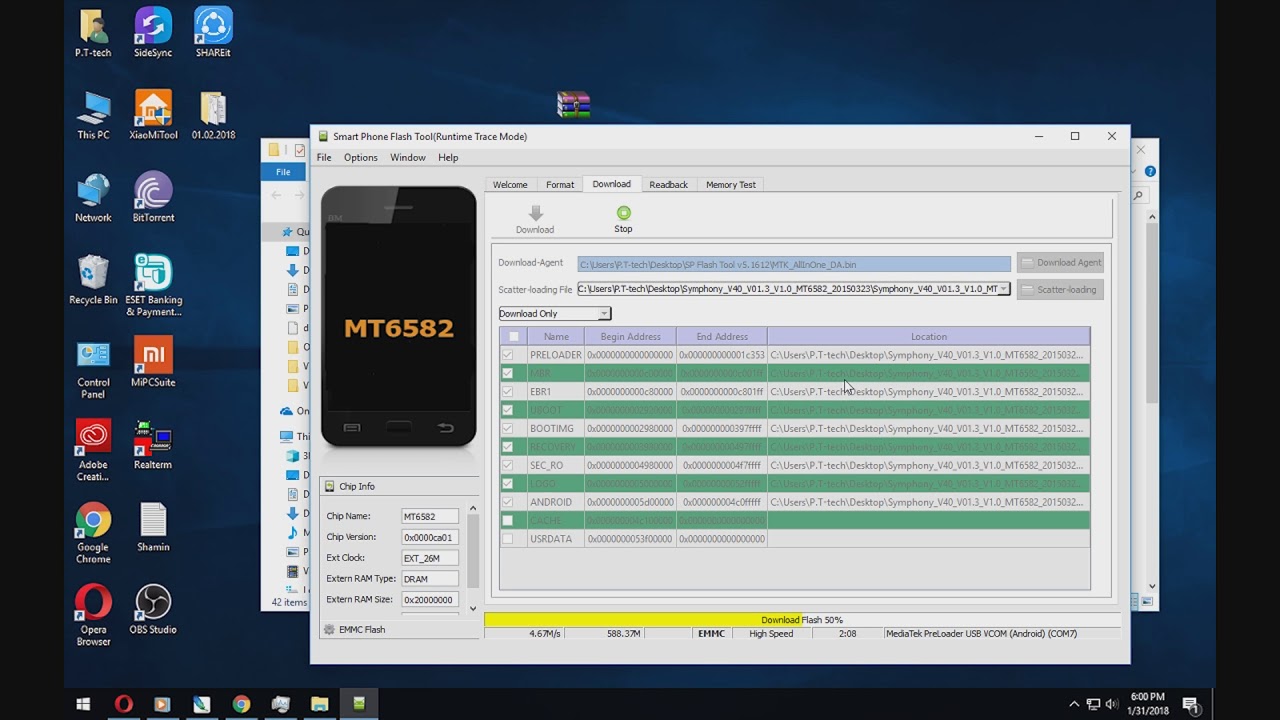This screenshot has height=720, width=1280.
Task: Open the Help menu
Action: pos(448,158)
